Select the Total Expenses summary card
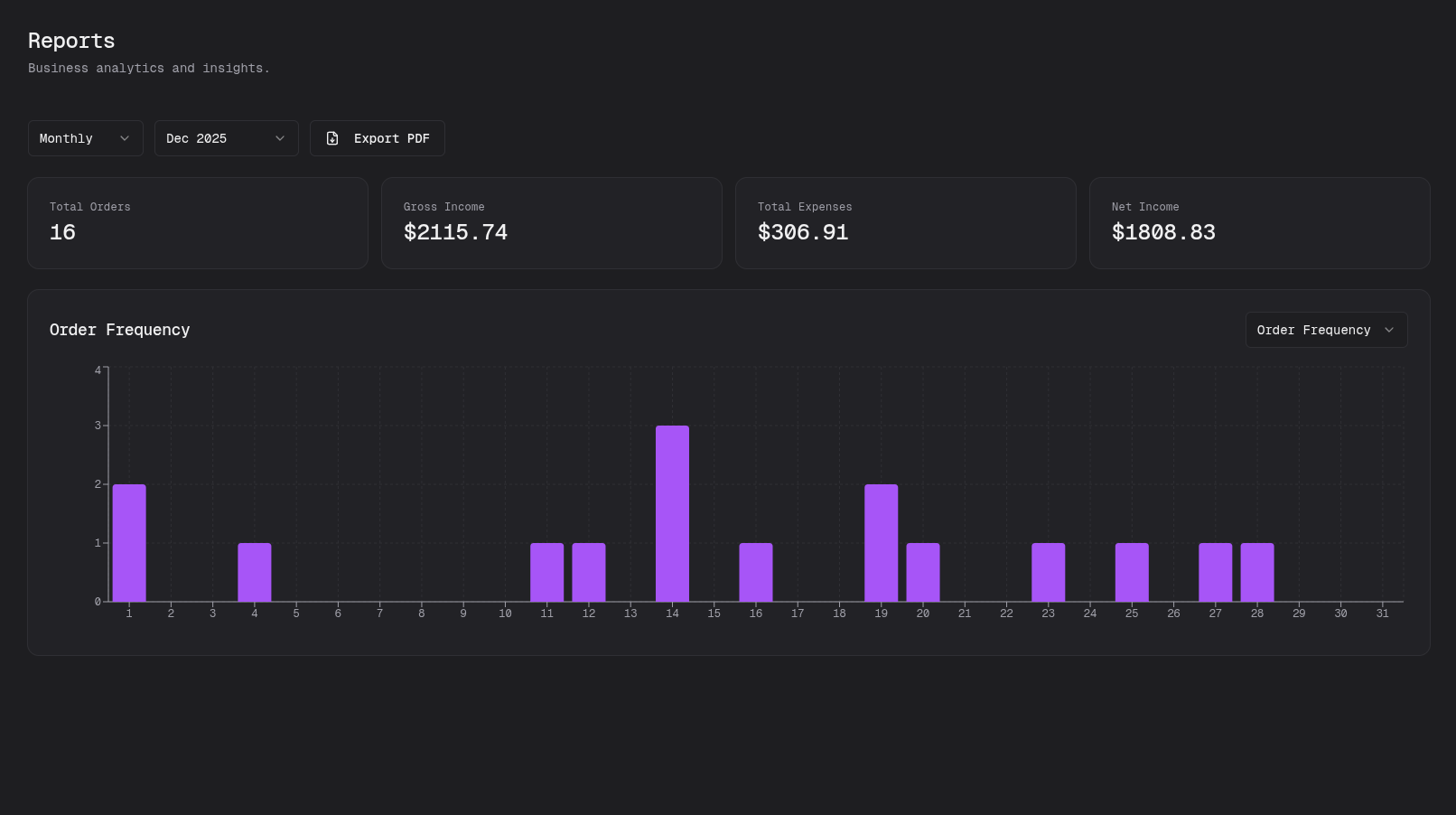 tap(905, 222)
